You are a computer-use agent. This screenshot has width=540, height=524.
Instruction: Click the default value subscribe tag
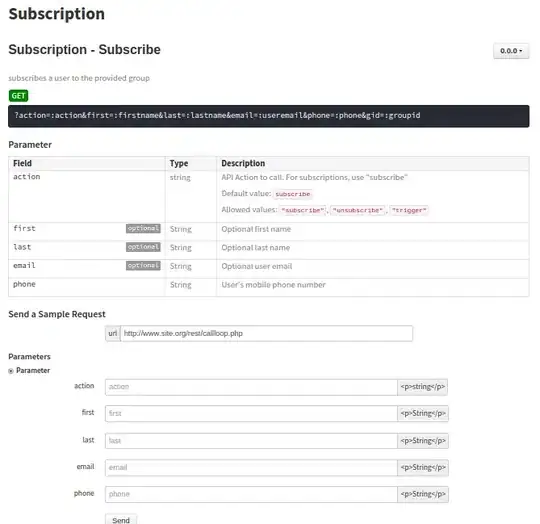click(x=293, y=194)
